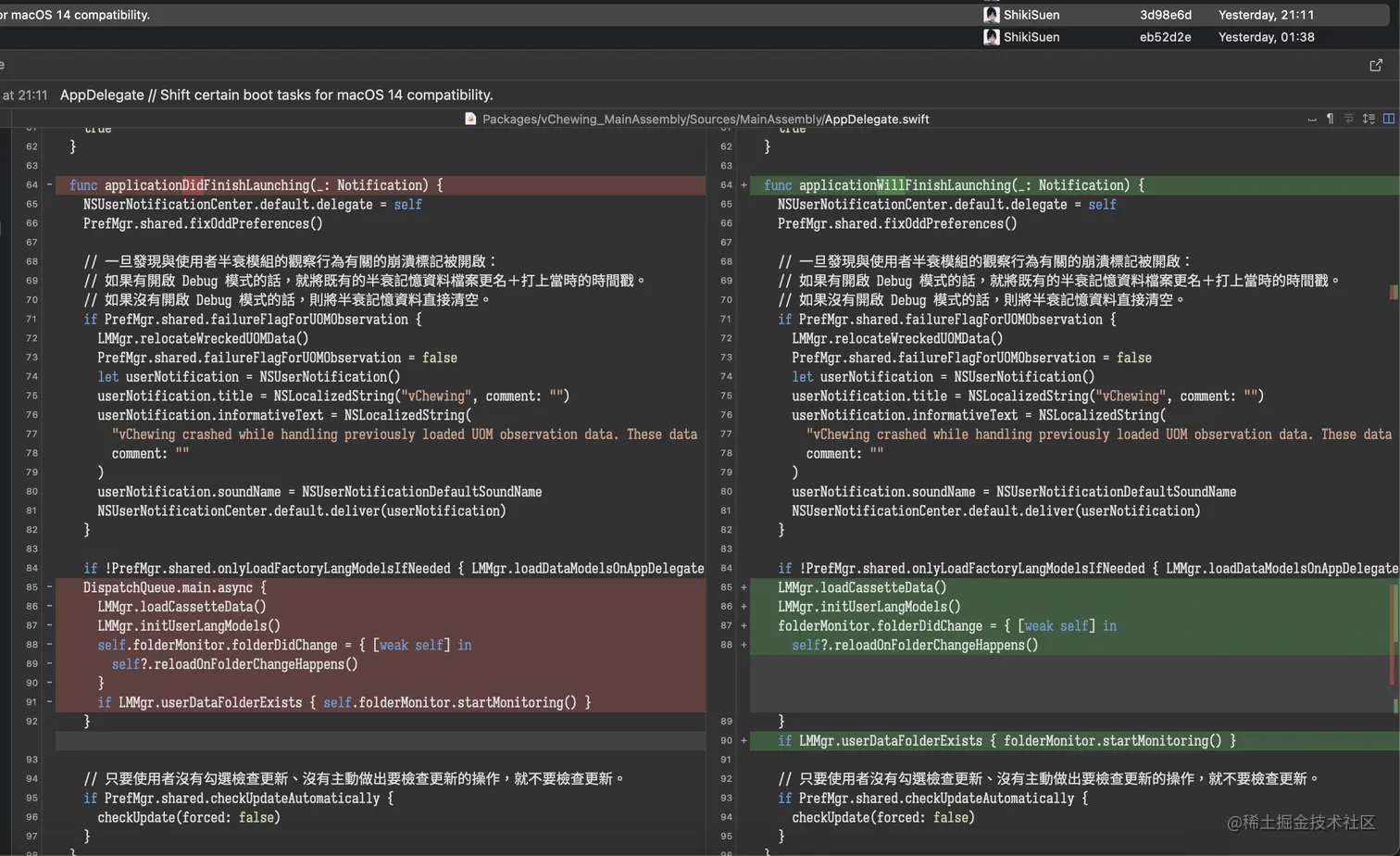Viewport: 1400px width, 856px height.
Task: Click the removed 'if LMMgr.userDataFolderExists' line
Action: pyautogui.click(x=381, y=702)
